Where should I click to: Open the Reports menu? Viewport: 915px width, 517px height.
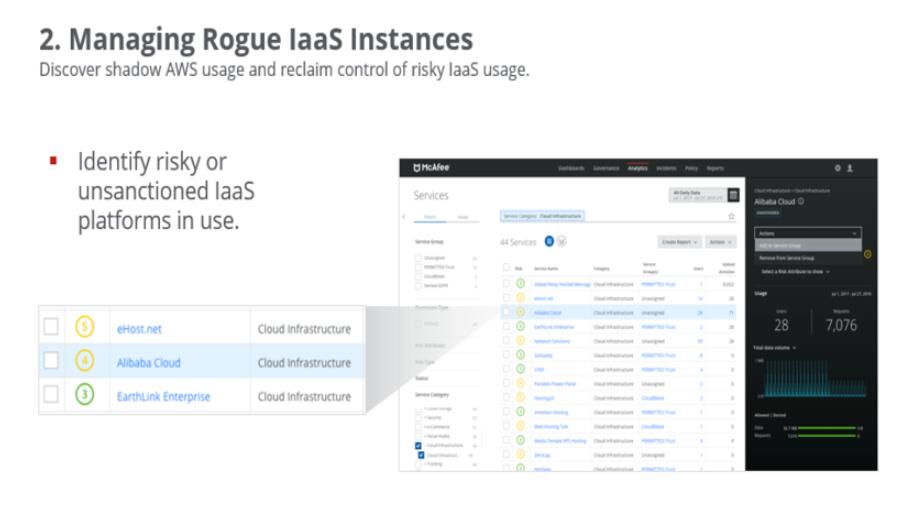pyautogui.click(x=715, y=168)
